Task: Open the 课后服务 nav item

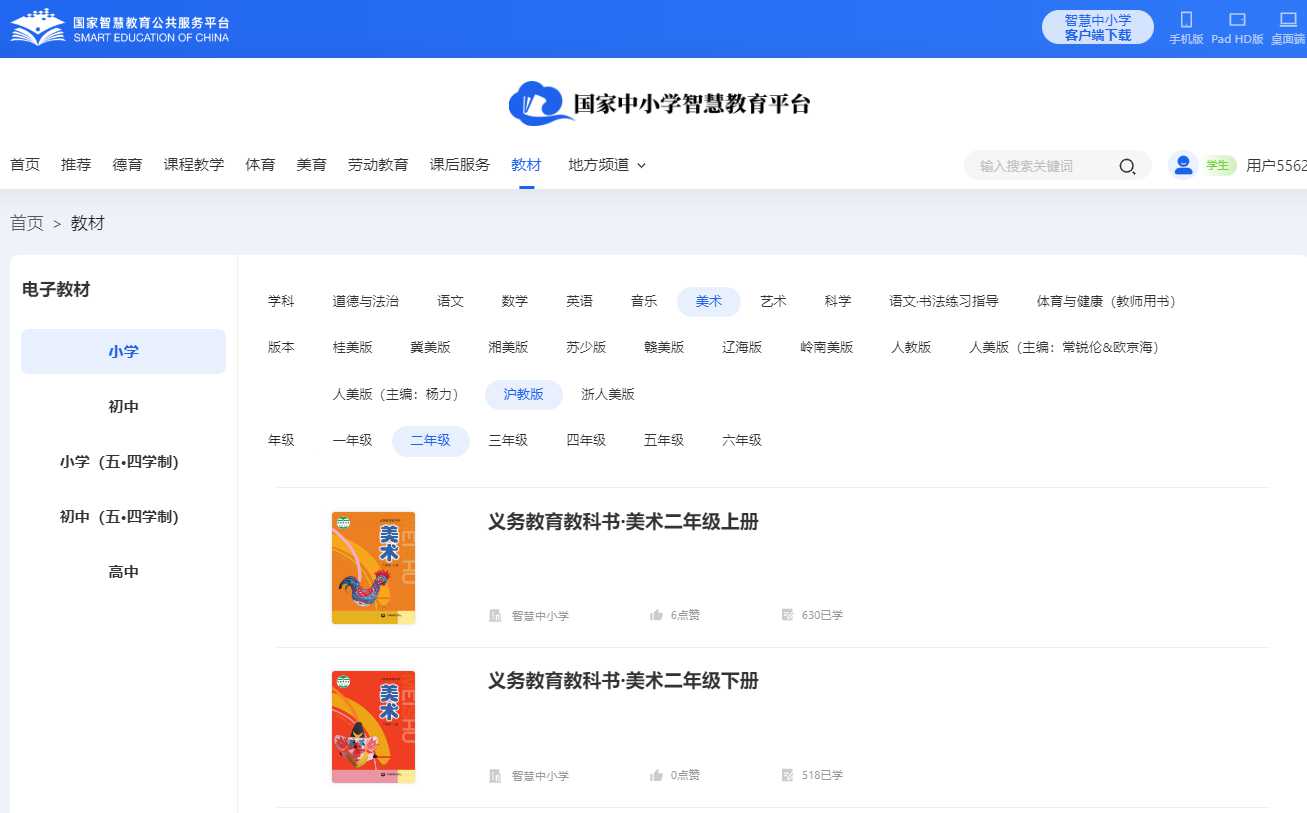Action: 460,165
